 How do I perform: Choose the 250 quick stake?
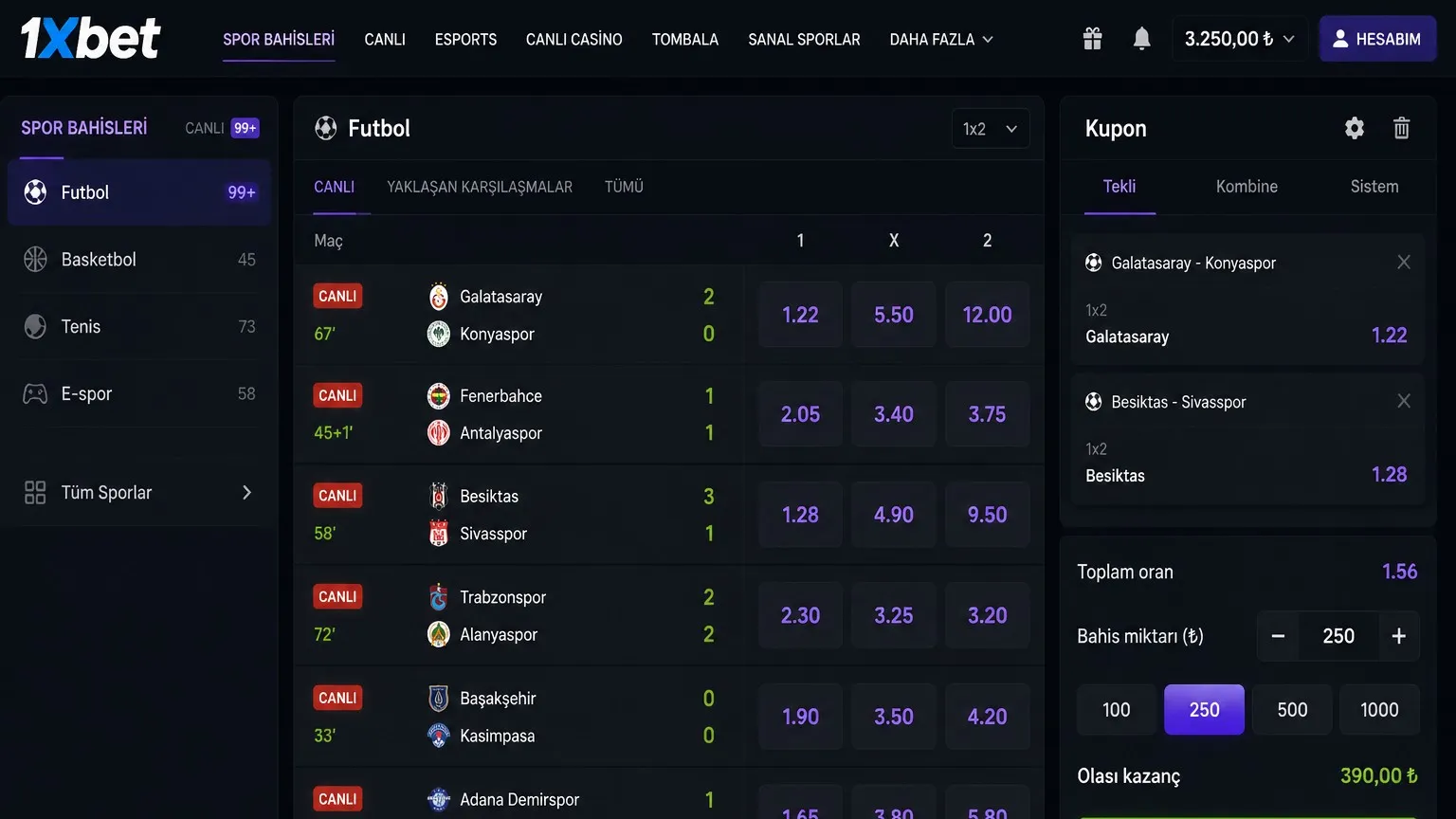[x=1204, y=709]
